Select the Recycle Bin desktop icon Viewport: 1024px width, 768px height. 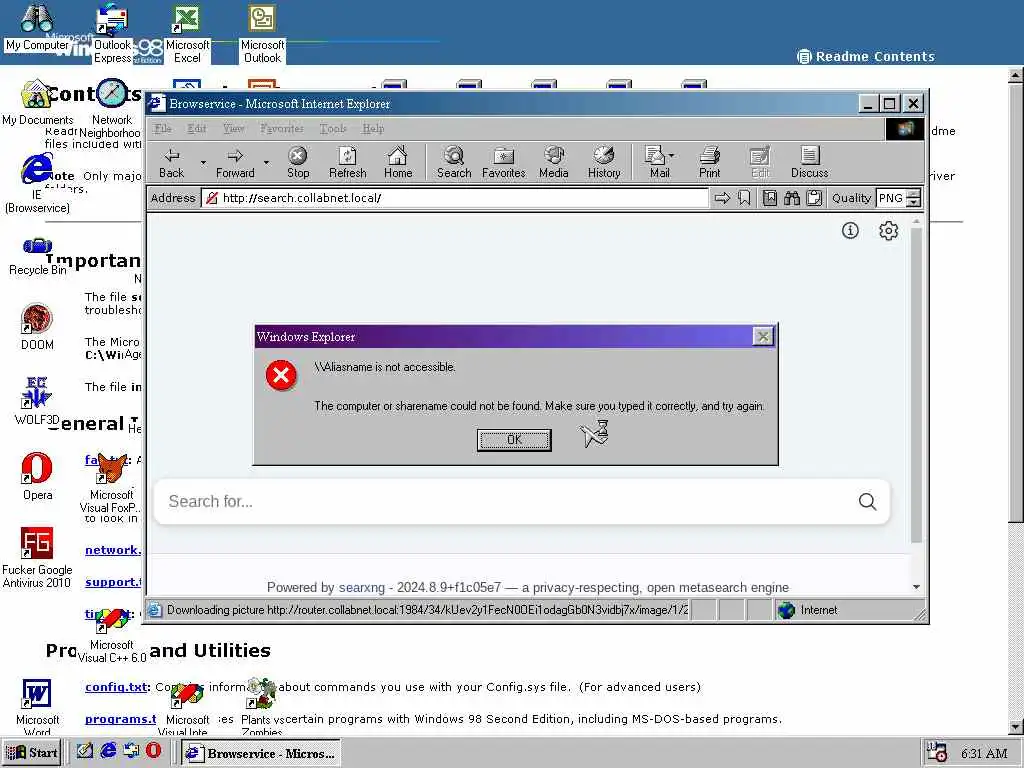(37, 256)
